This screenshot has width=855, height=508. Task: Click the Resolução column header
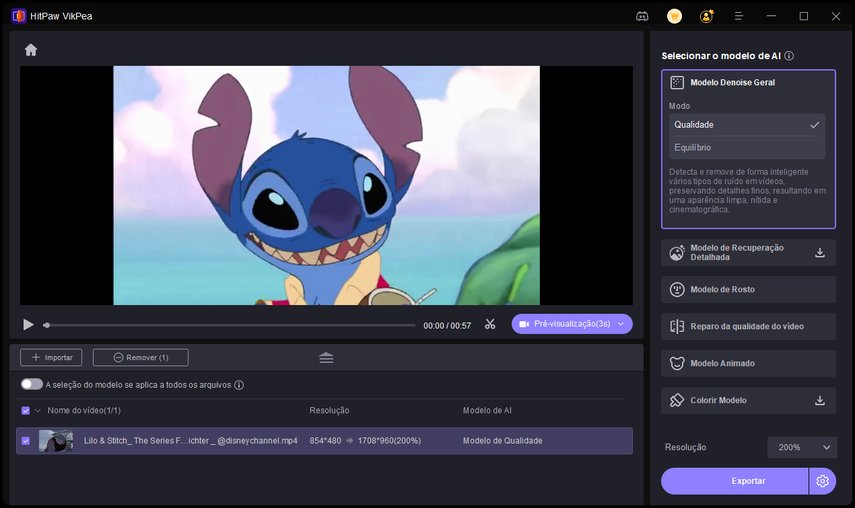pos(329,410)
